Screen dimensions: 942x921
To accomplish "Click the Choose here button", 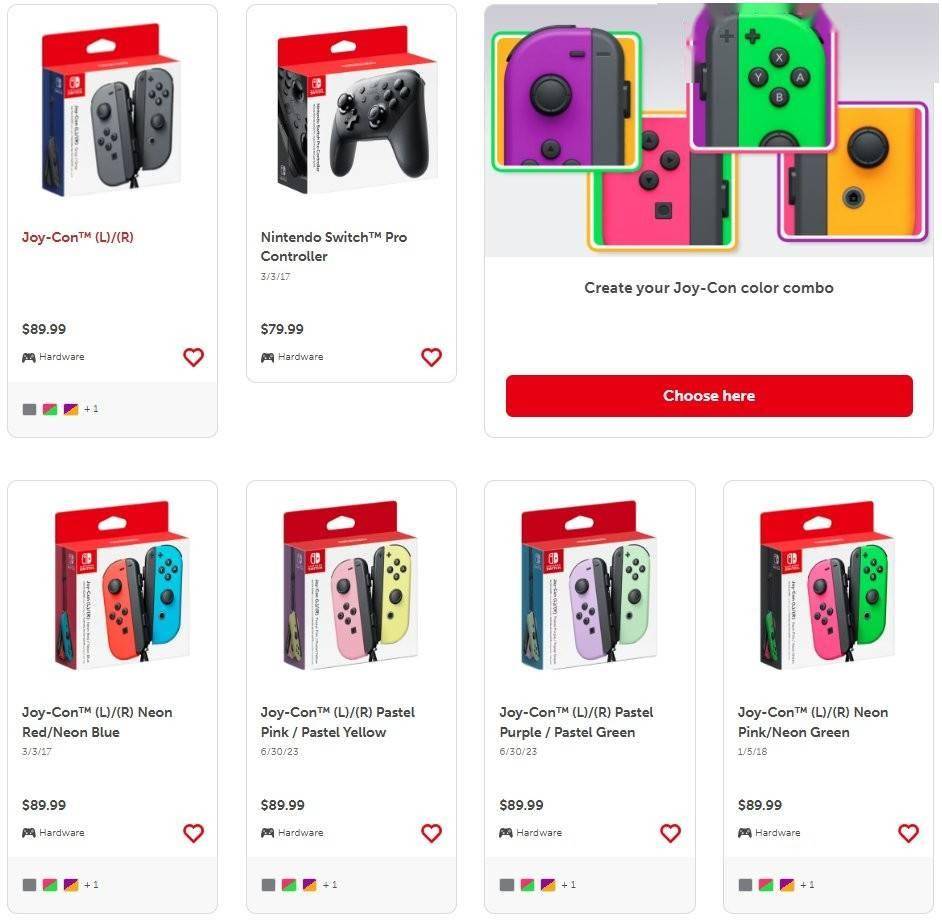I will (709, 396).
